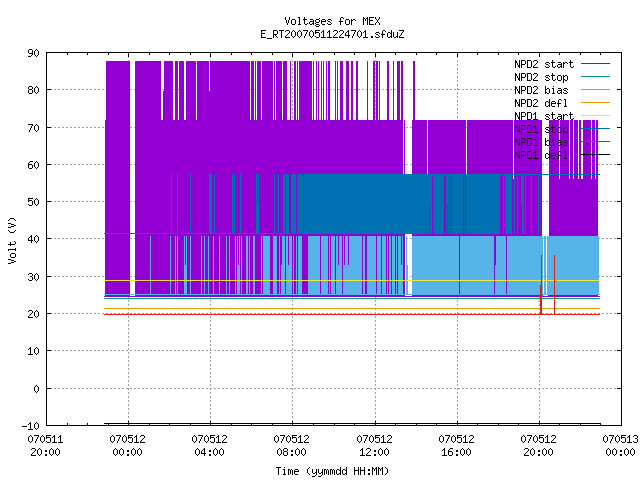This screenshot has width=640, height=480.
Task: Click the y-axis tick label 60
Action: (33, 165)
